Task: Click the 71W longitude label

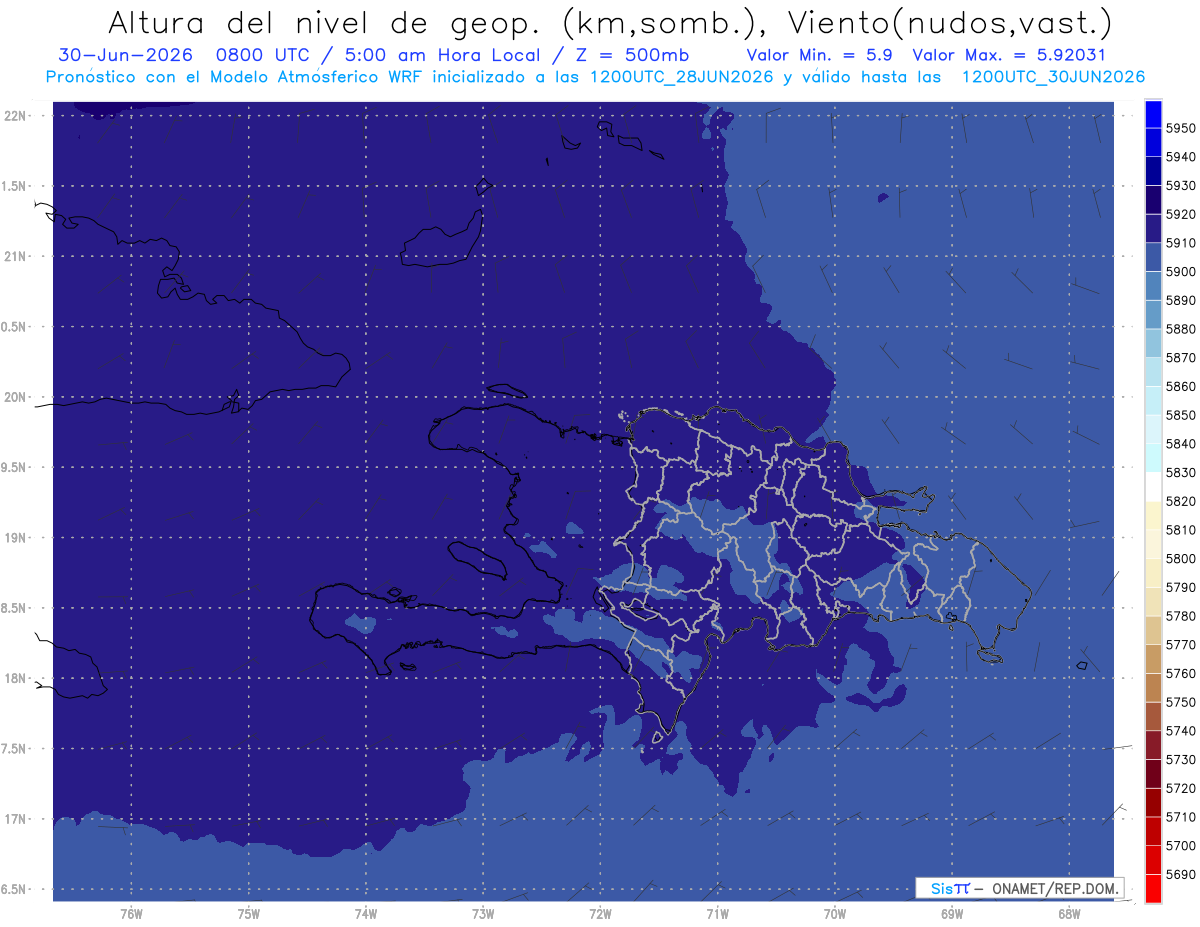Action: click(x=717, y=914)
